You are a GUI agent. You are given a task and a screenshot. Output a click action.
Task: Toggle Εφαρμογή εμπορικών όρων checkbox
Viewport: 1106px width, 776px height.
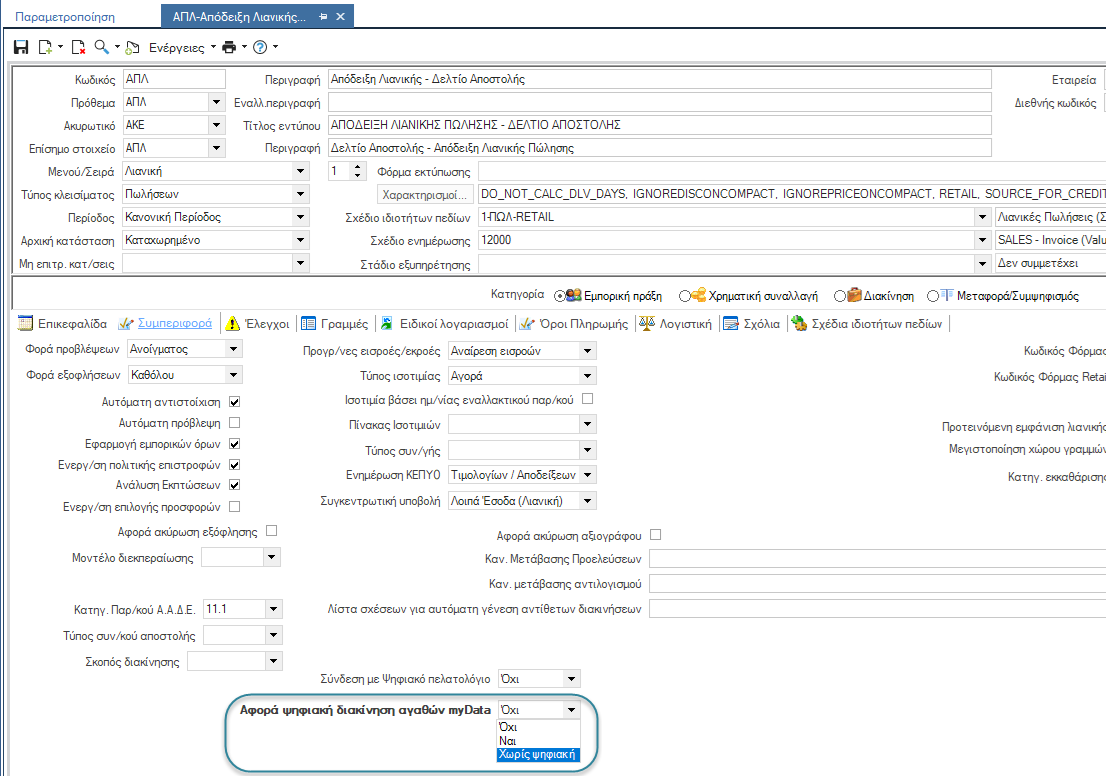point(235,444)
